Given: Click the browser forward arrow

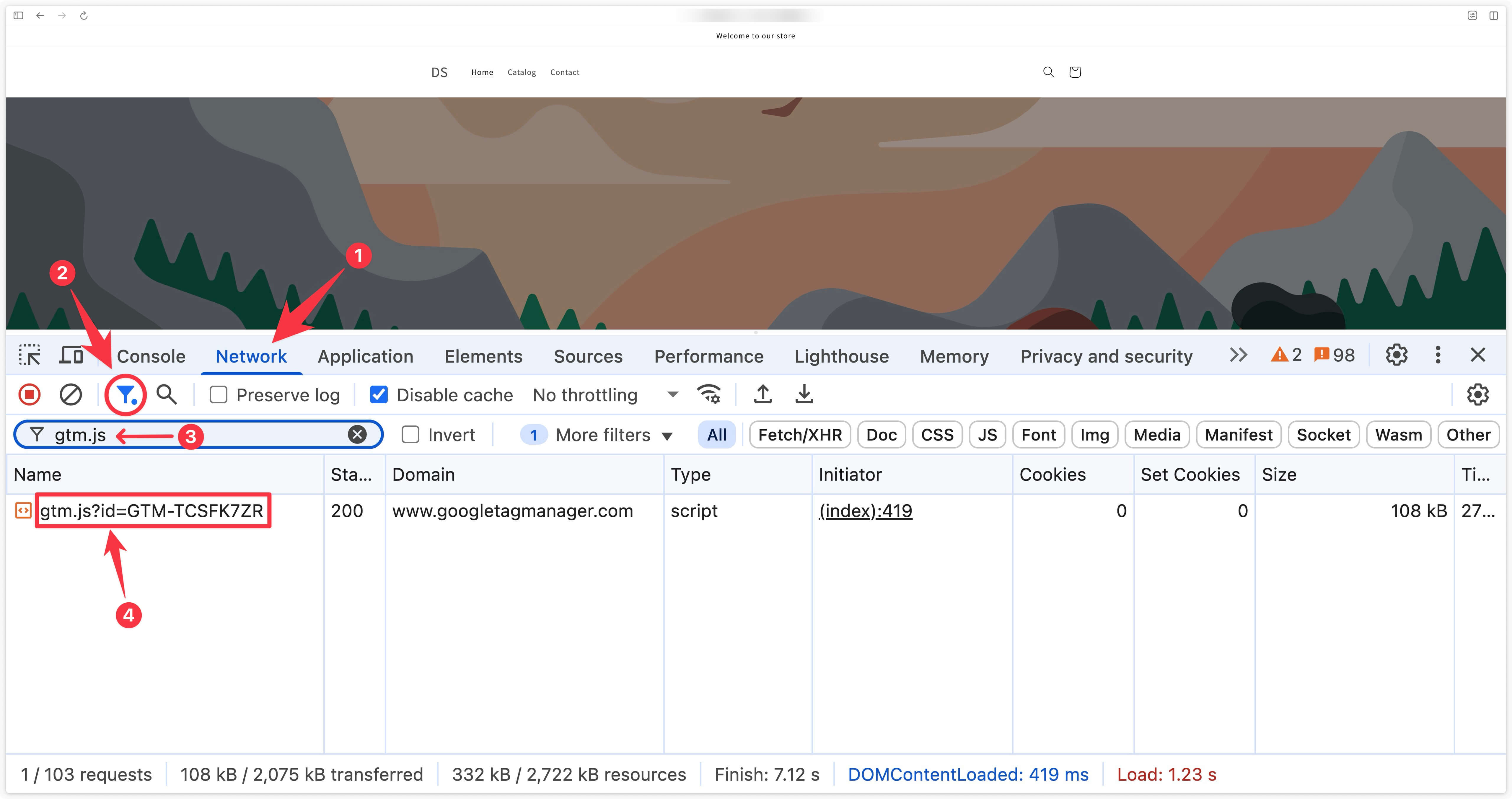Looking at the screenshot, I should [x=62, y=15].
